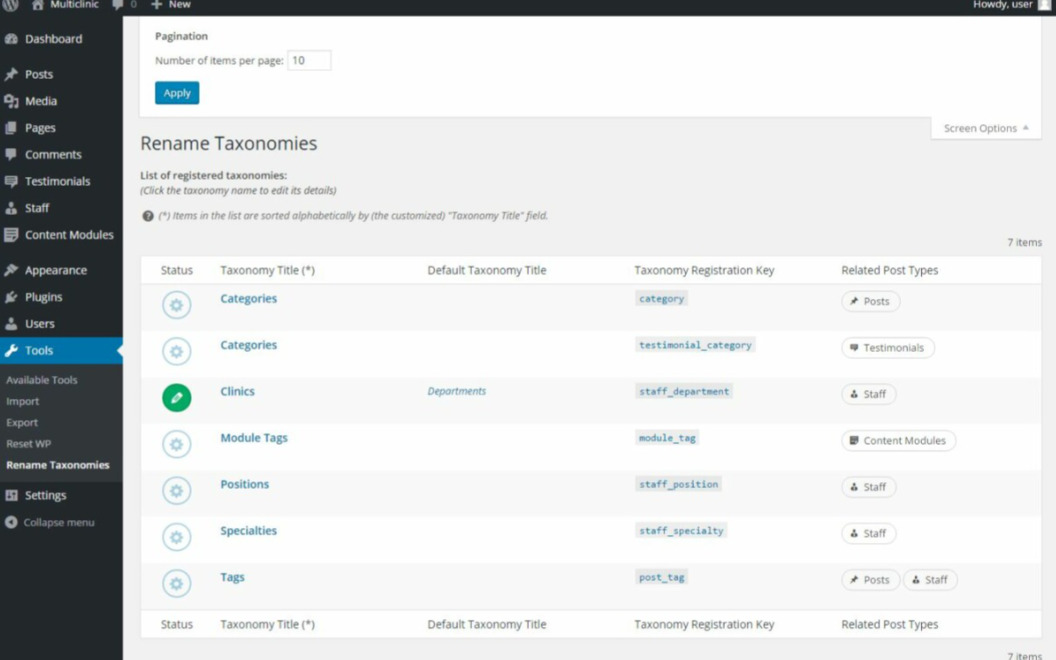1056x660 pixels.
Task: Collapse the Screen Options panel
Action: tap(986, 128)
